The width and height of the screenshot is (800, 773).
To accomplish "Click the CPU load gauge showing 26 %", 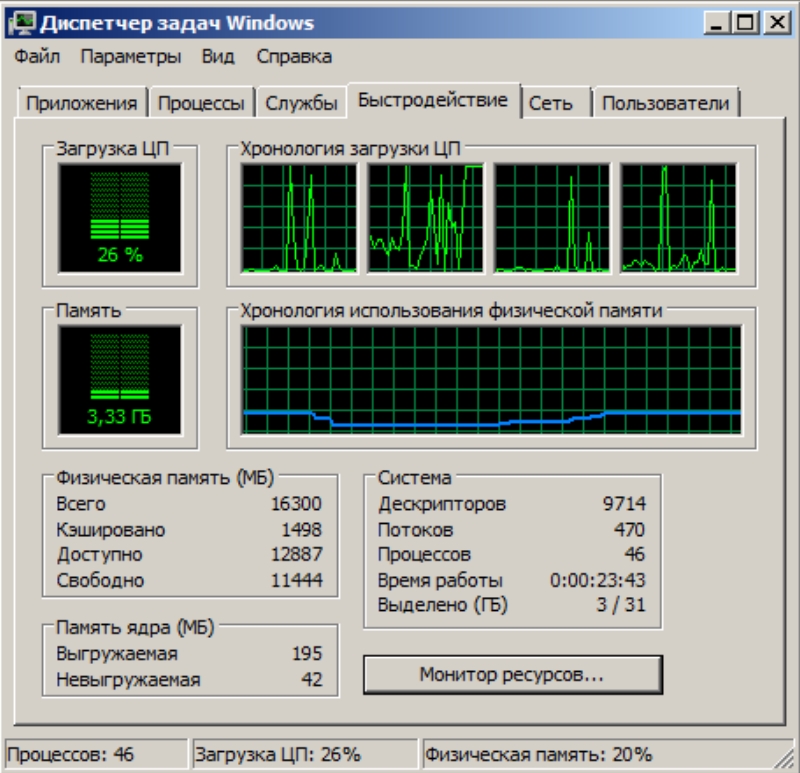I will (x=120, y=218).
